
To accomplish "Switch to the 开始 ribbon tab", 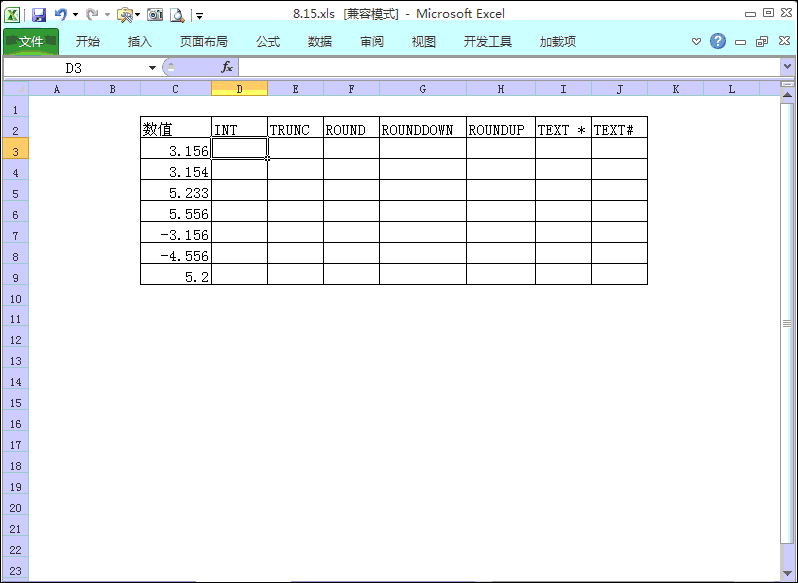I will point(88,42).
